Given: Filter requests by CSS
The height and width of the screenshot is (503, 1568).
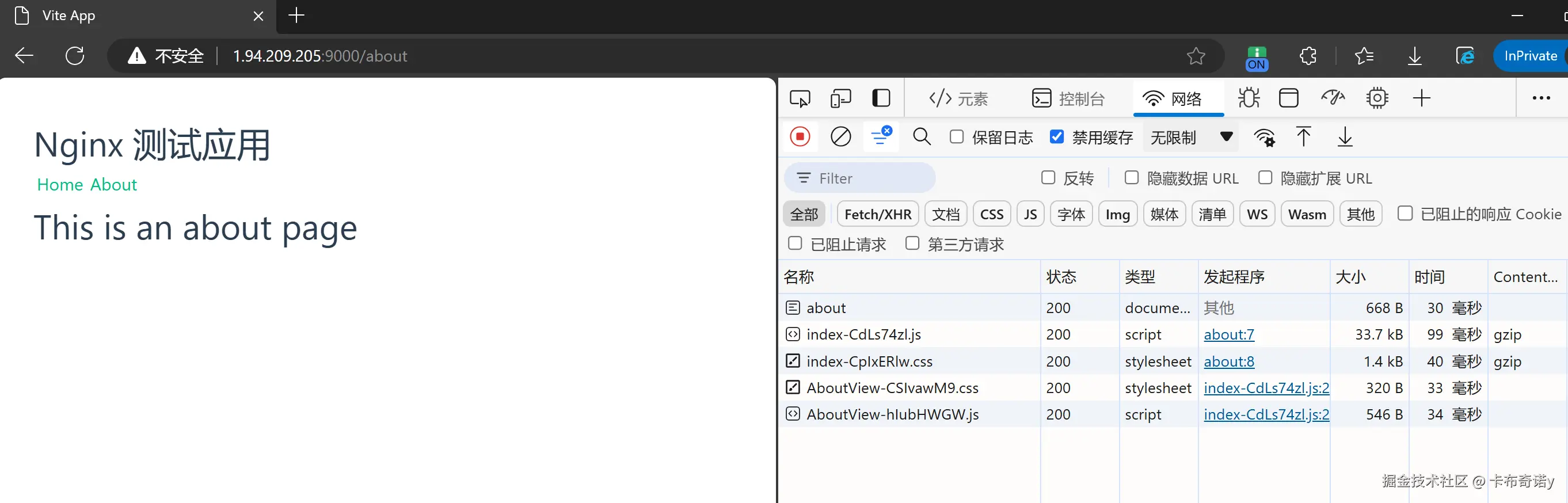Looking at the screenshot, I should (x=992, y=214).
